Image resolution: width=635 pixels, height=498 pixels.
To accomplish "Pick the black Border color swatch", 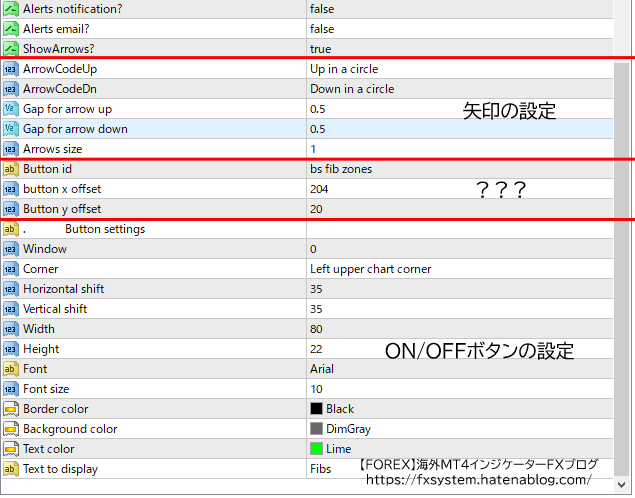I will (316, 409).
